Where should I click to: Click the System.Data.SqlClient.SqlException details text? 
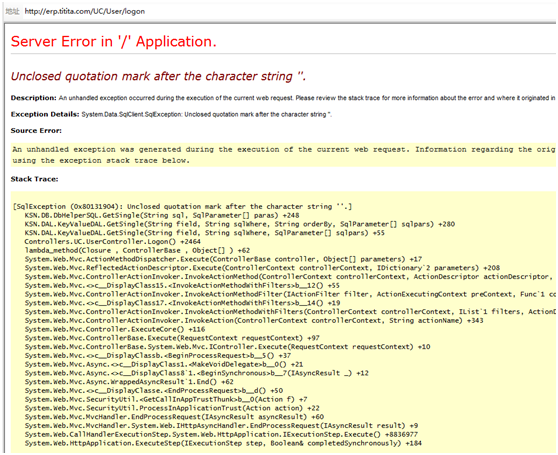(x=207, y=115)
